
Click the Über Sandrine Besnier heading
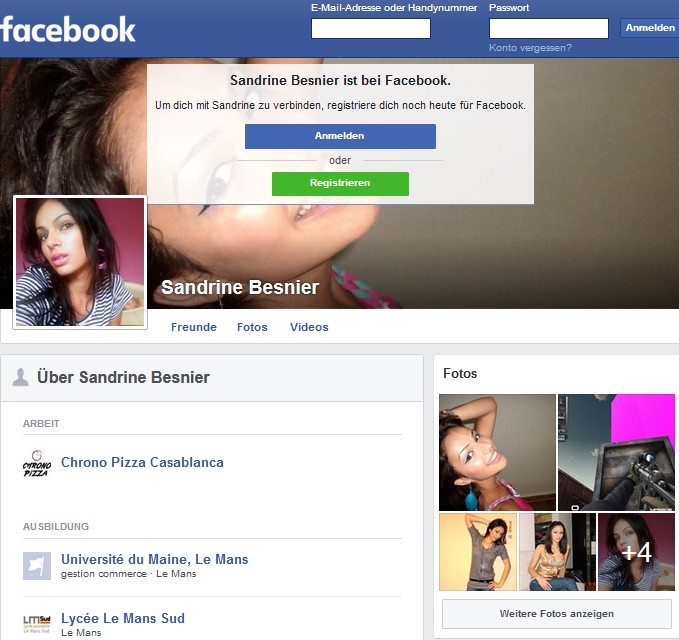point(123,377)
